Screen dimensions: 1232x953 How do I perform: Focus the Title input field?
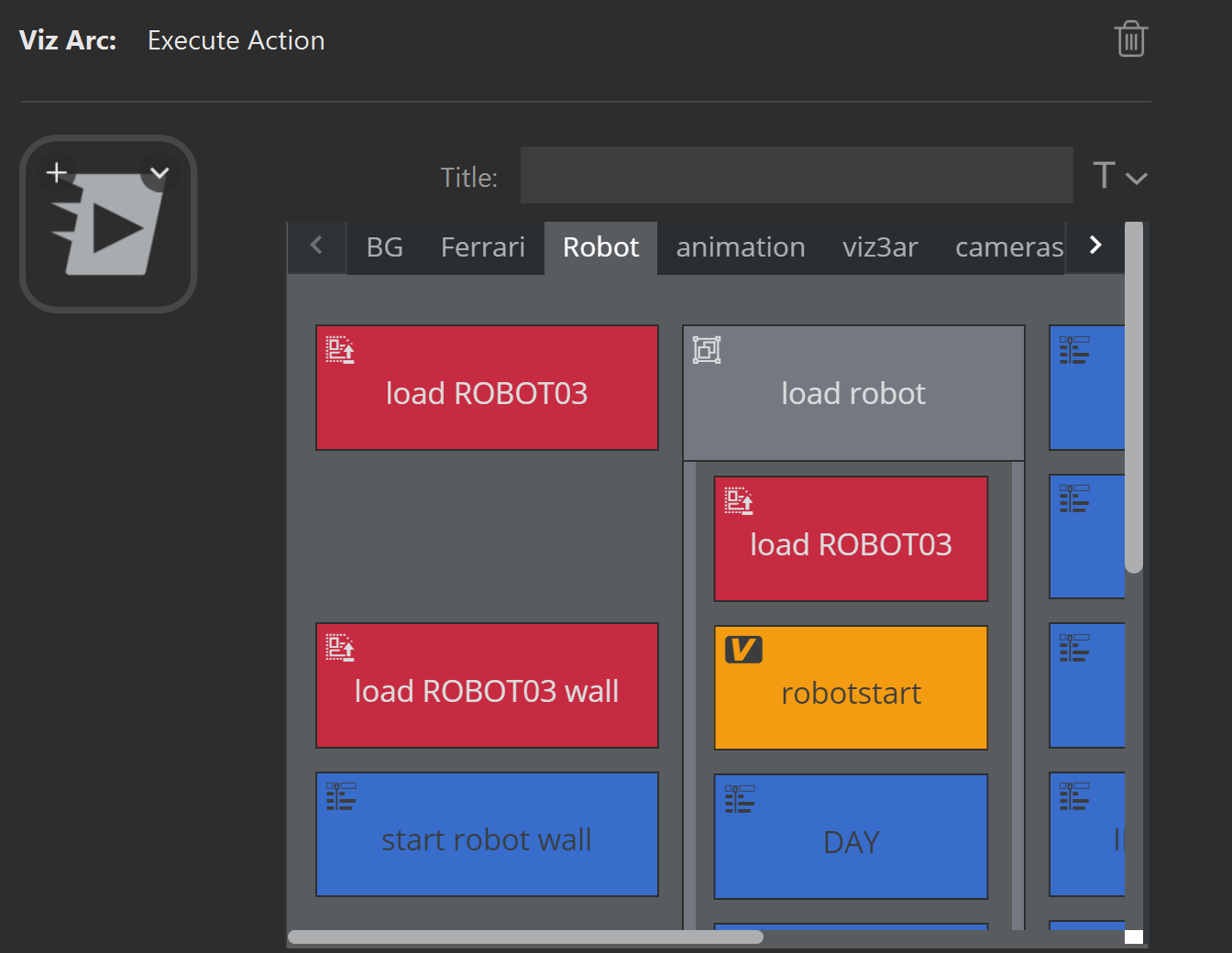tap(797, 175)
